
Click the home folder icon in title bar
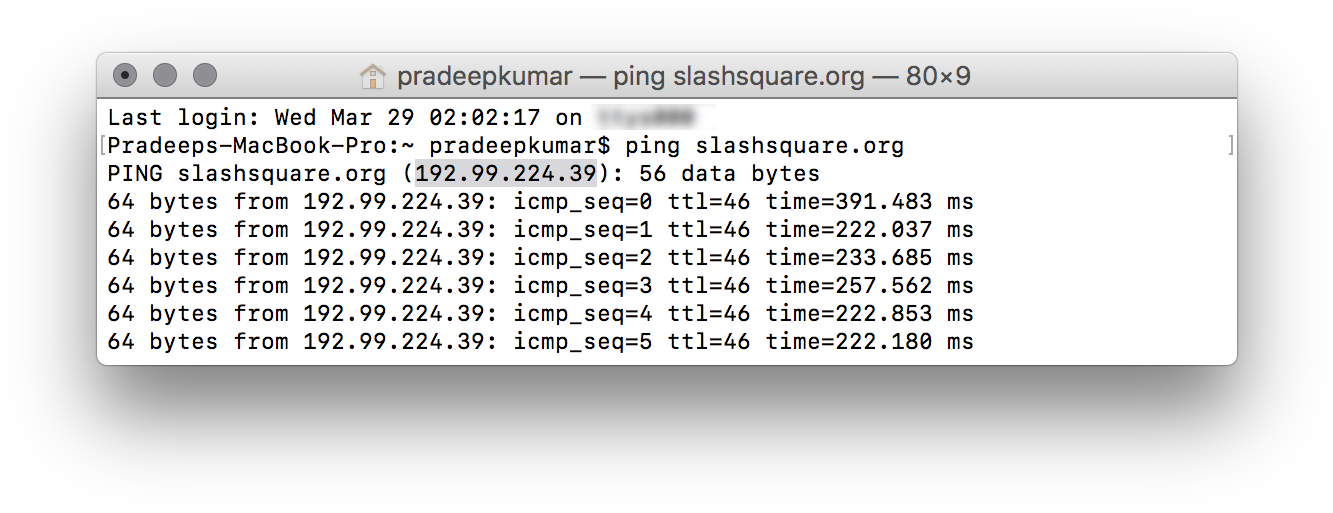(x=373, y=76)
